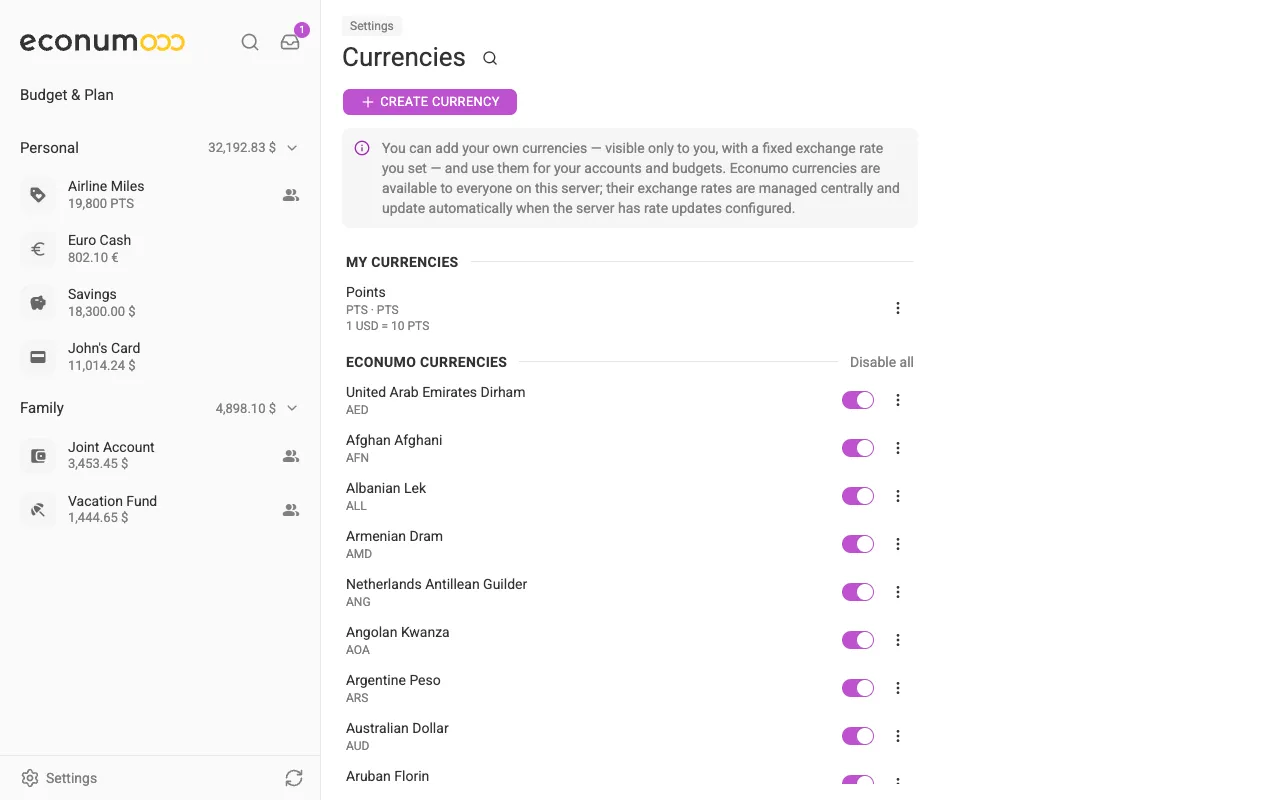Screen dimensions: 1280x800
Task: Click the Disable all link
Action: pos(882,362)
